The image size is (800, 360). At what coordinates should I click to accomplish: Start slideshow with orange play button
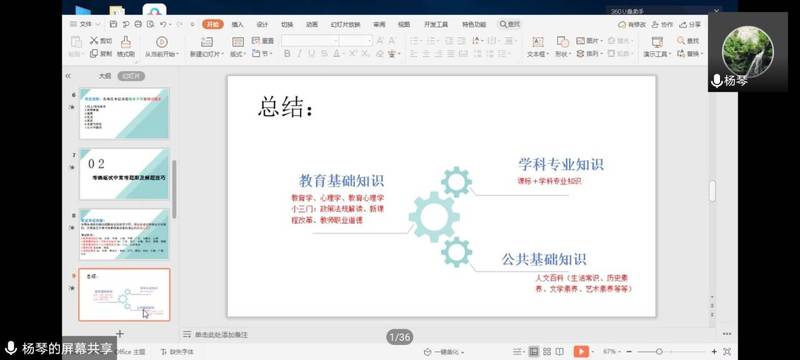(581, 351)
